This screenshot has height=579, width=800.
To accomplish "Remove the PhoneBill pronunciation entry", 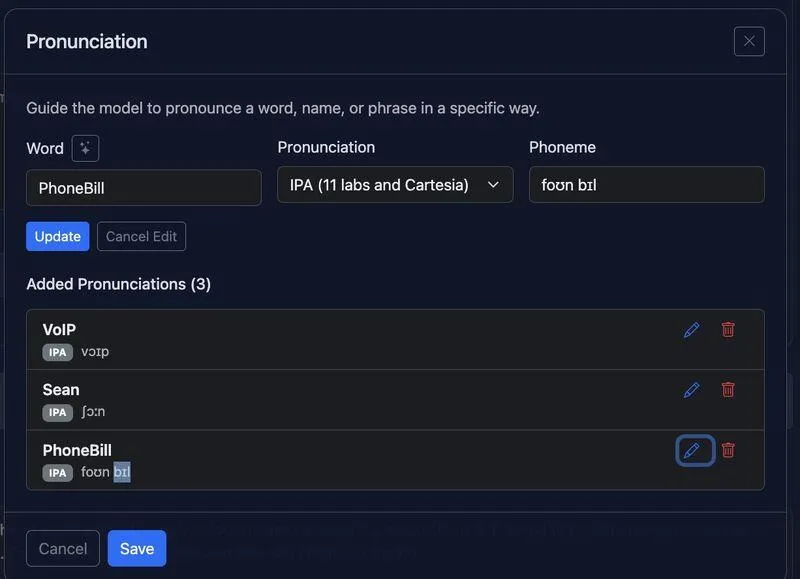I will click(x=728, y=450).
